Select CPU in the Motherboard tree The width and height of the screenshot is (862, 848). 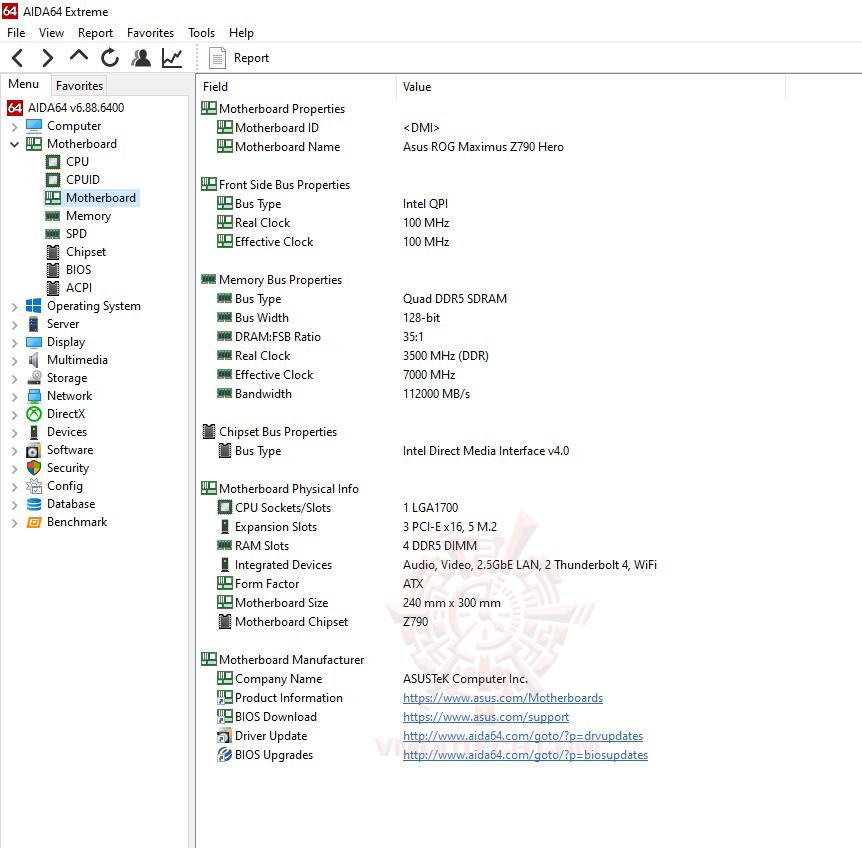pos(77,162)
